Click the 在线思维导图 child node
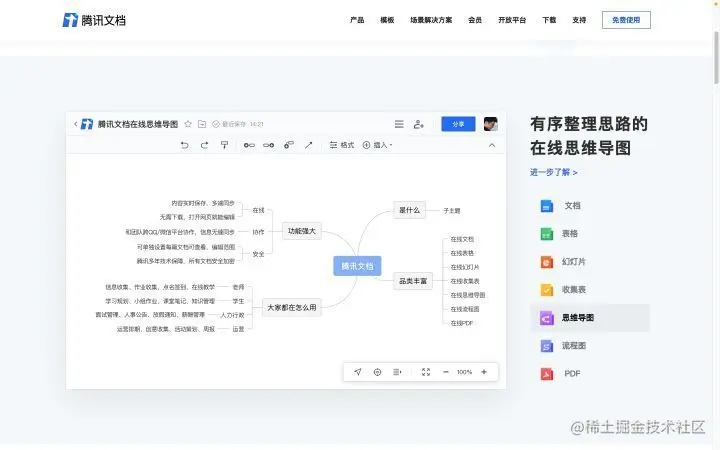The width and height of the screenshot is (720, 450). [467, 295]
